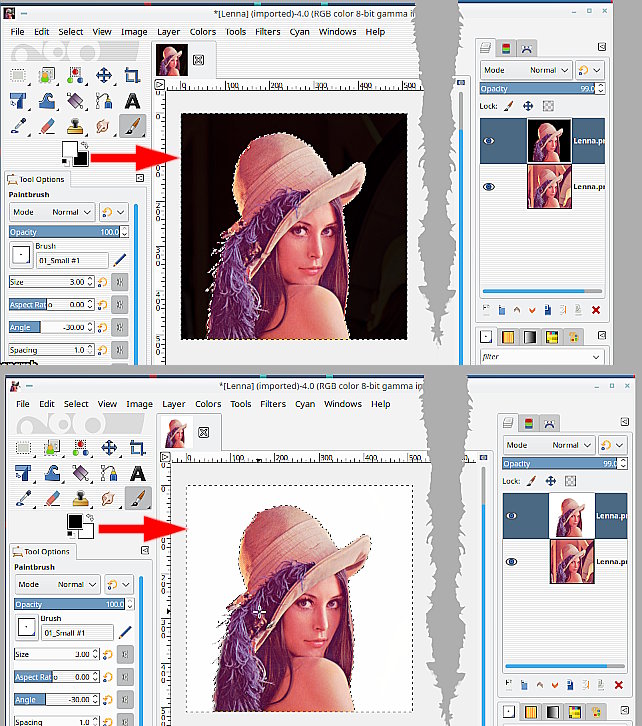Select Rectangle Select tool in black-background window
Image resolution: width=642 pixels, height=726 pixels.
(18, 75)
